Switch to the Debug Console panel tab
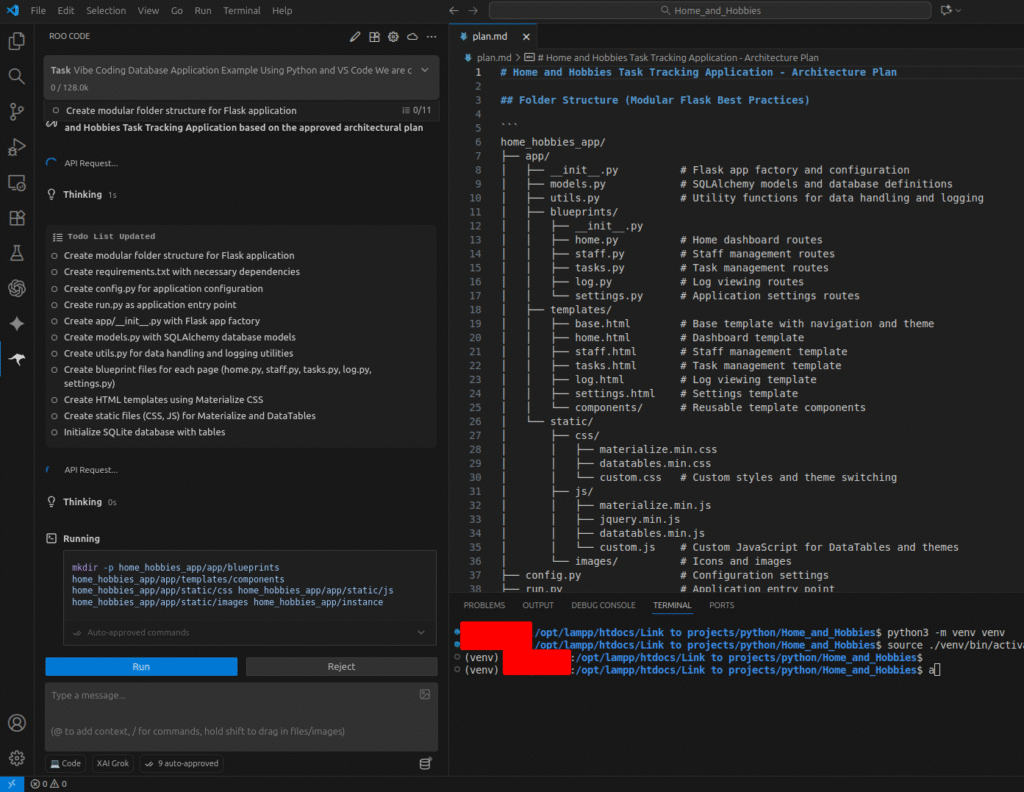Screen dimensions: 1024x792 (x=603, y=605)
